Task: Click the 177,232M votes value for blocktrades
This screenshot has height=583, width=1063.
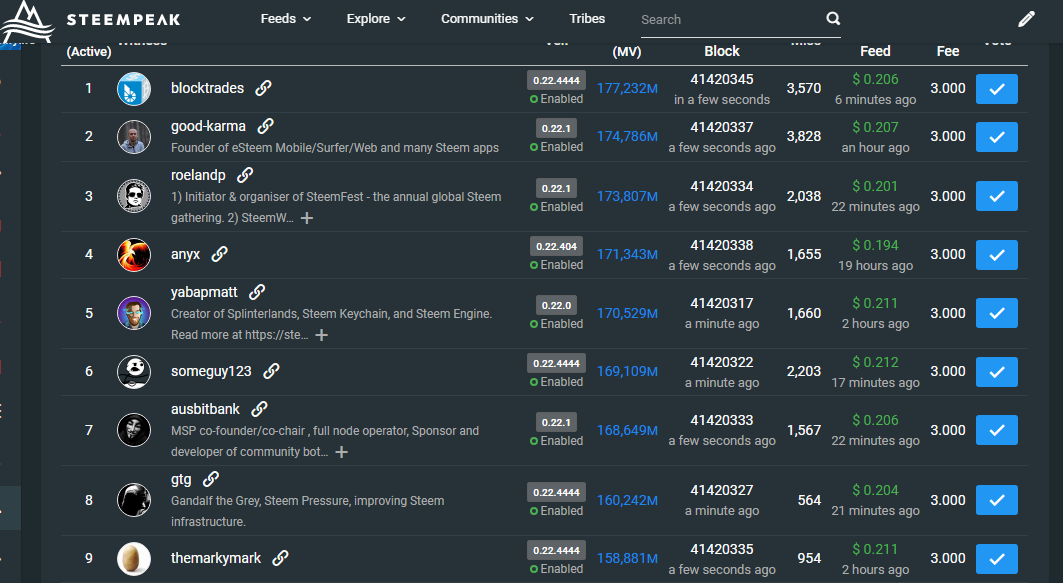Action: pos(627,89)
